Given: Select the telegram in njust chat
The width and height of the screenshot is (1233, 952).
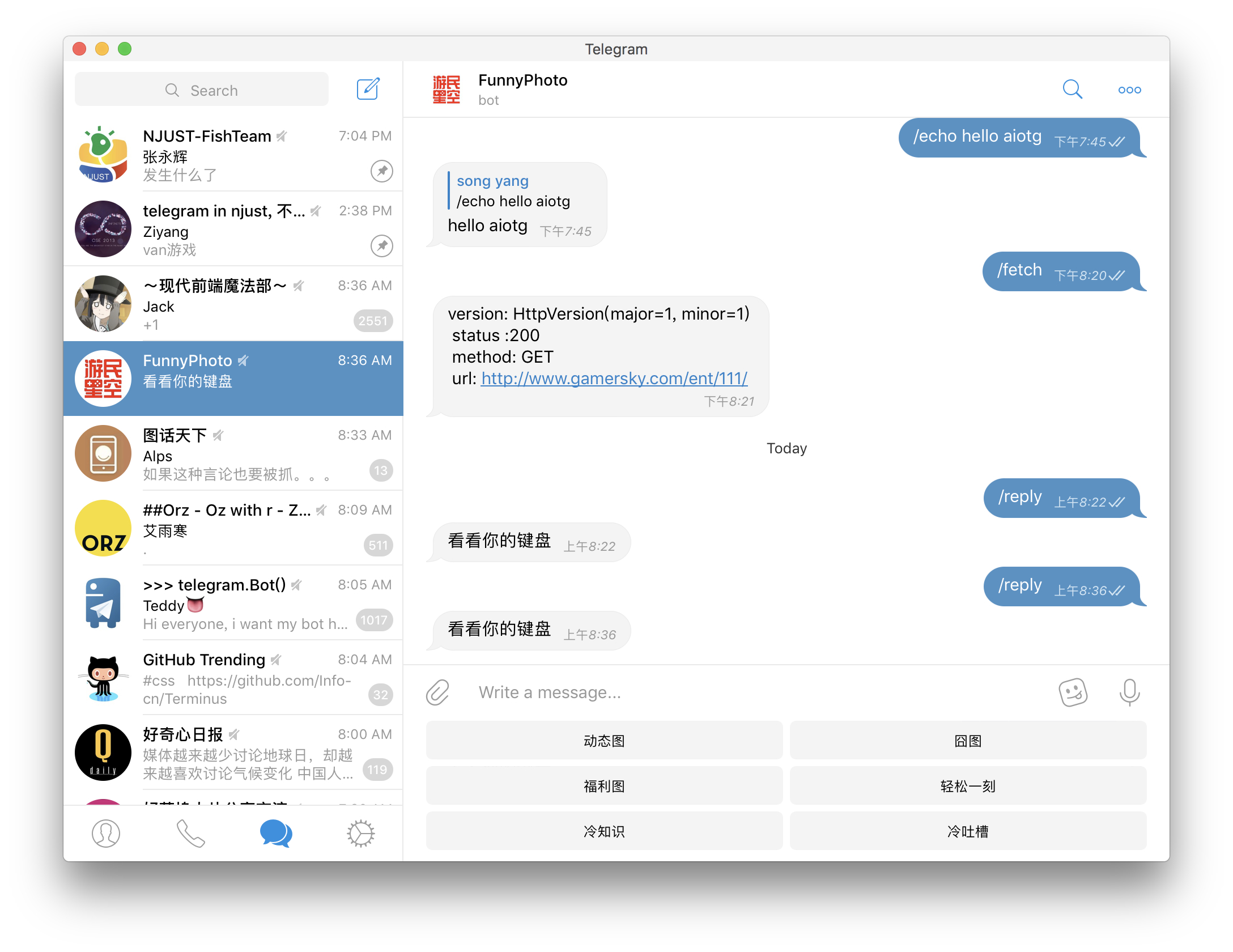Looking at the screenshot, I should tap(233, 229).
